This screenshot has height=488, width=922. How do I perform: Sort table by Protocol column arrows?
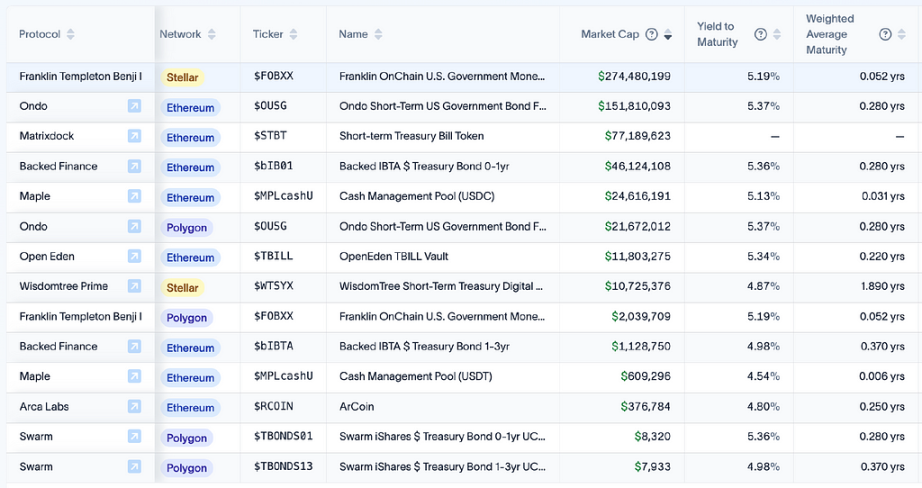click(71, 34)
